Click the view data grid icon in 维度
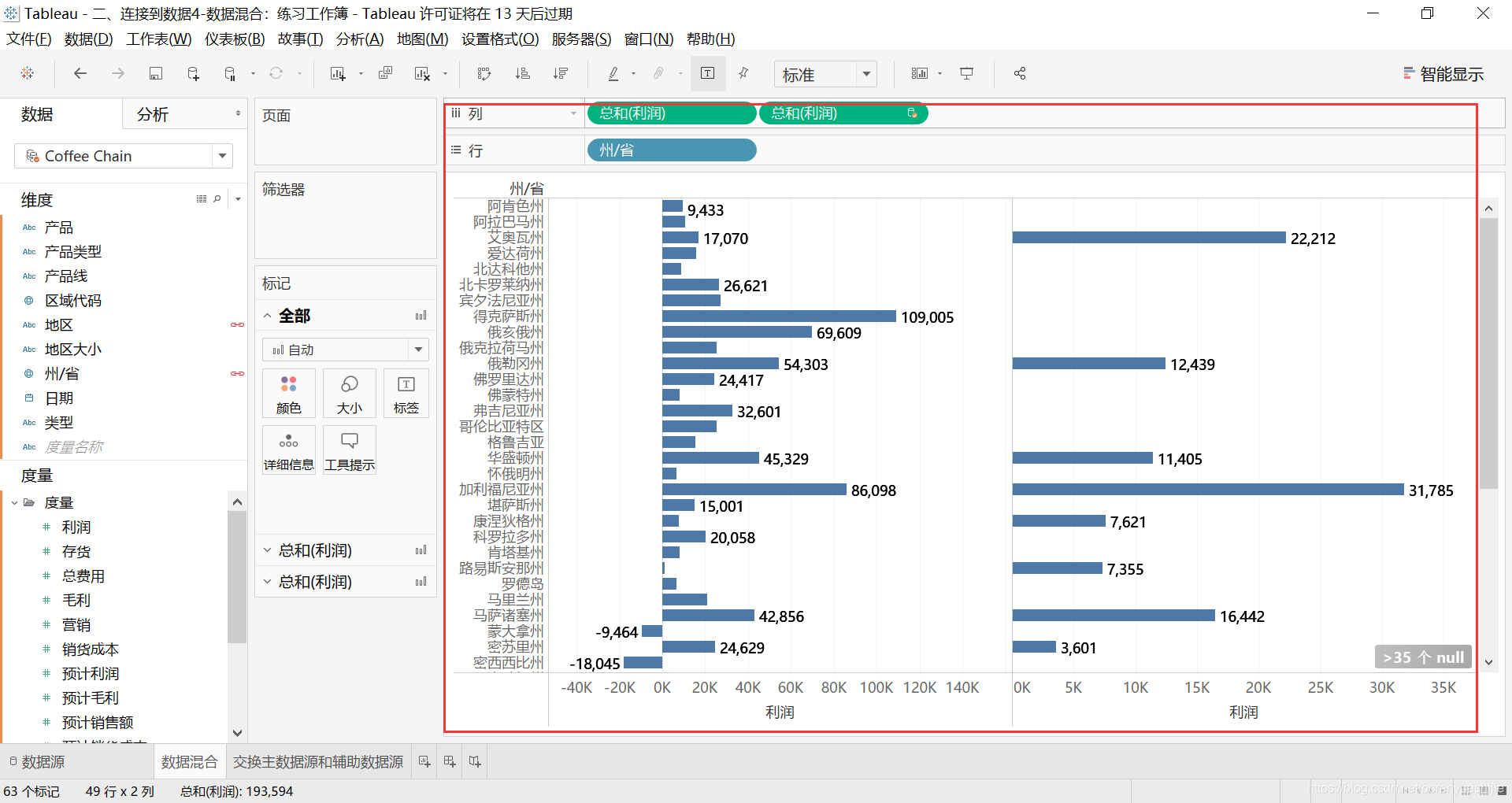The image size is (1512, 803). [202, 199]
